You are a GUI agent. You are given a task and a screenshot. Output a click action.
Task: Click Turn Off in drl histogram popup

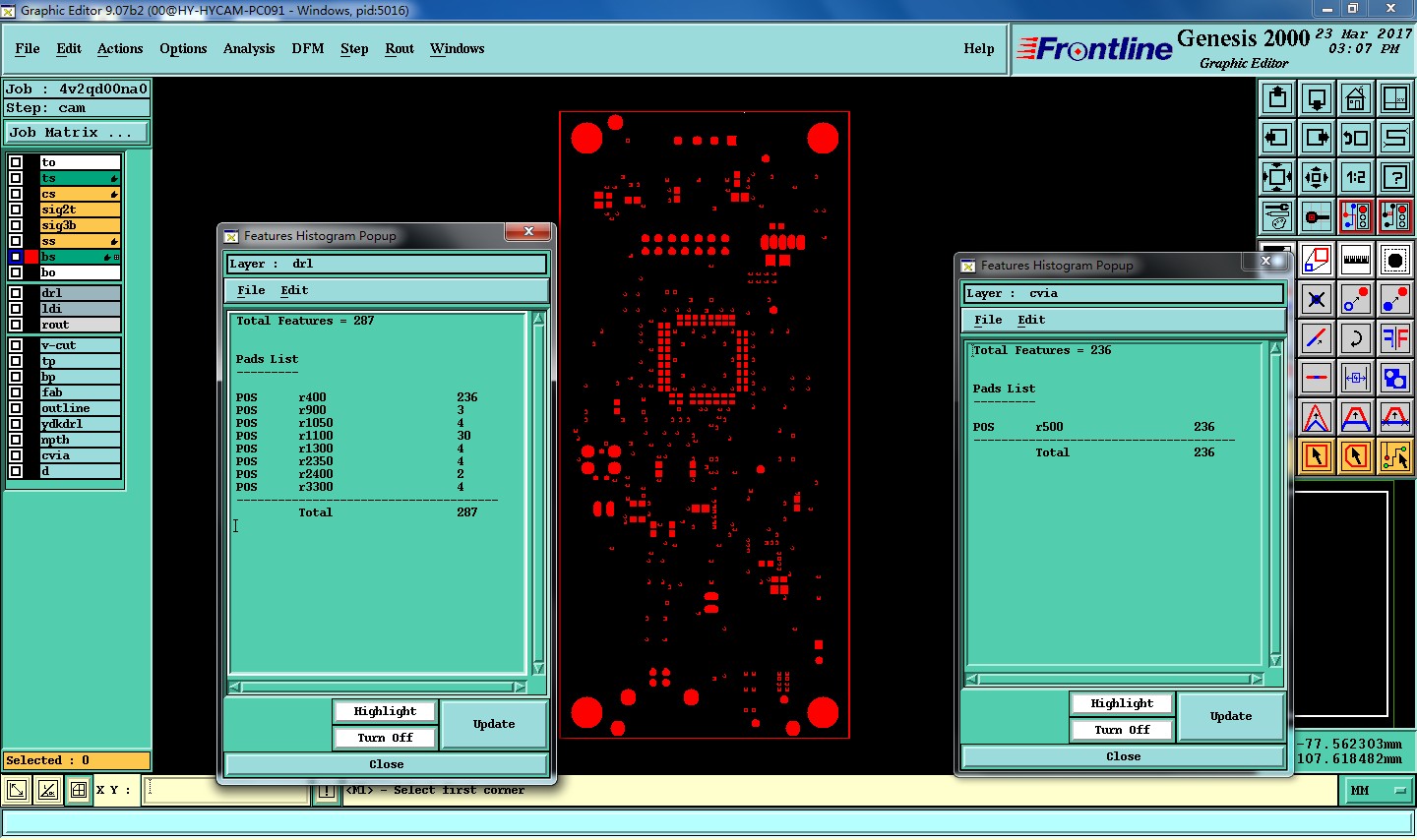pos(385,738)
